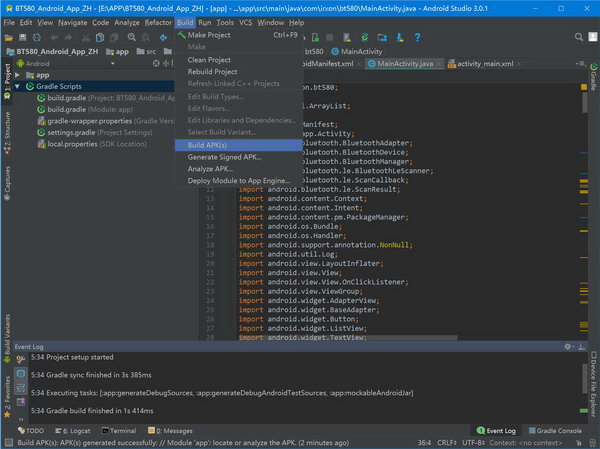Collapse the Gradle Scripts tree node
Image resolution: width=600 pixels, height=449 pixels.
point(17,87)
